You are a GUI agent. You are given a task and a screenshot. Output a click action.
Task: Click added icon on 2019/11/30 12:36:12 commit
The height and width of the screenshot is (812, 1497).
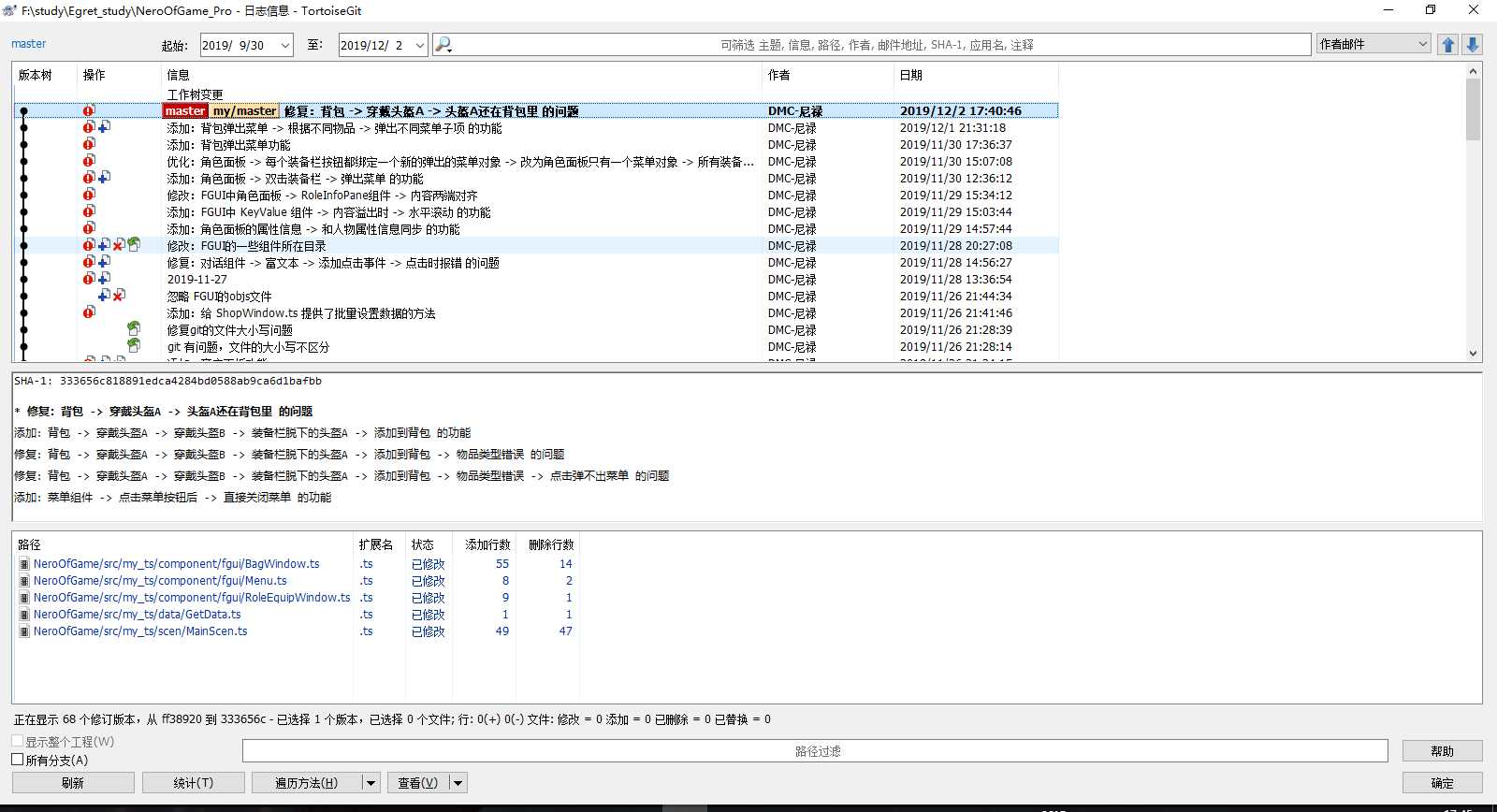click(x=104, y=178)
